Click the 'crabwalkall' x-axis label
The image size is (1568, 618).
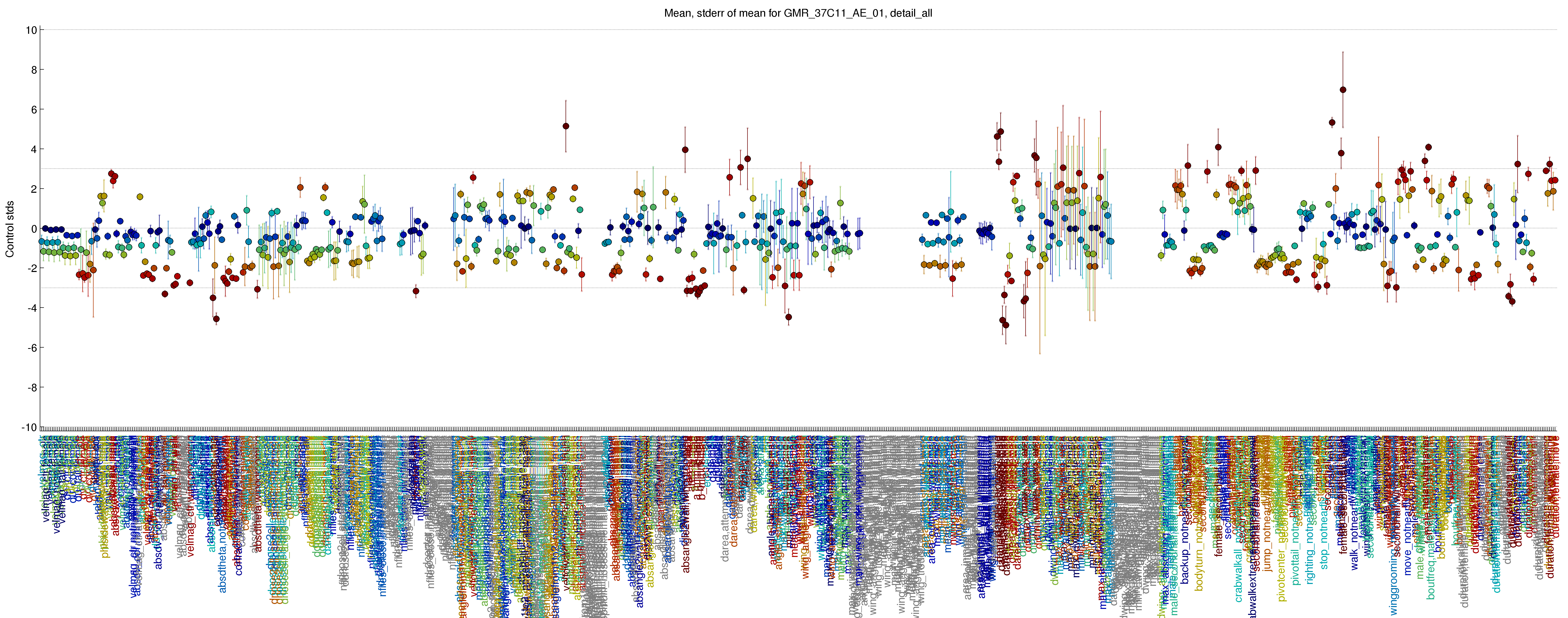coord(1239,575)
